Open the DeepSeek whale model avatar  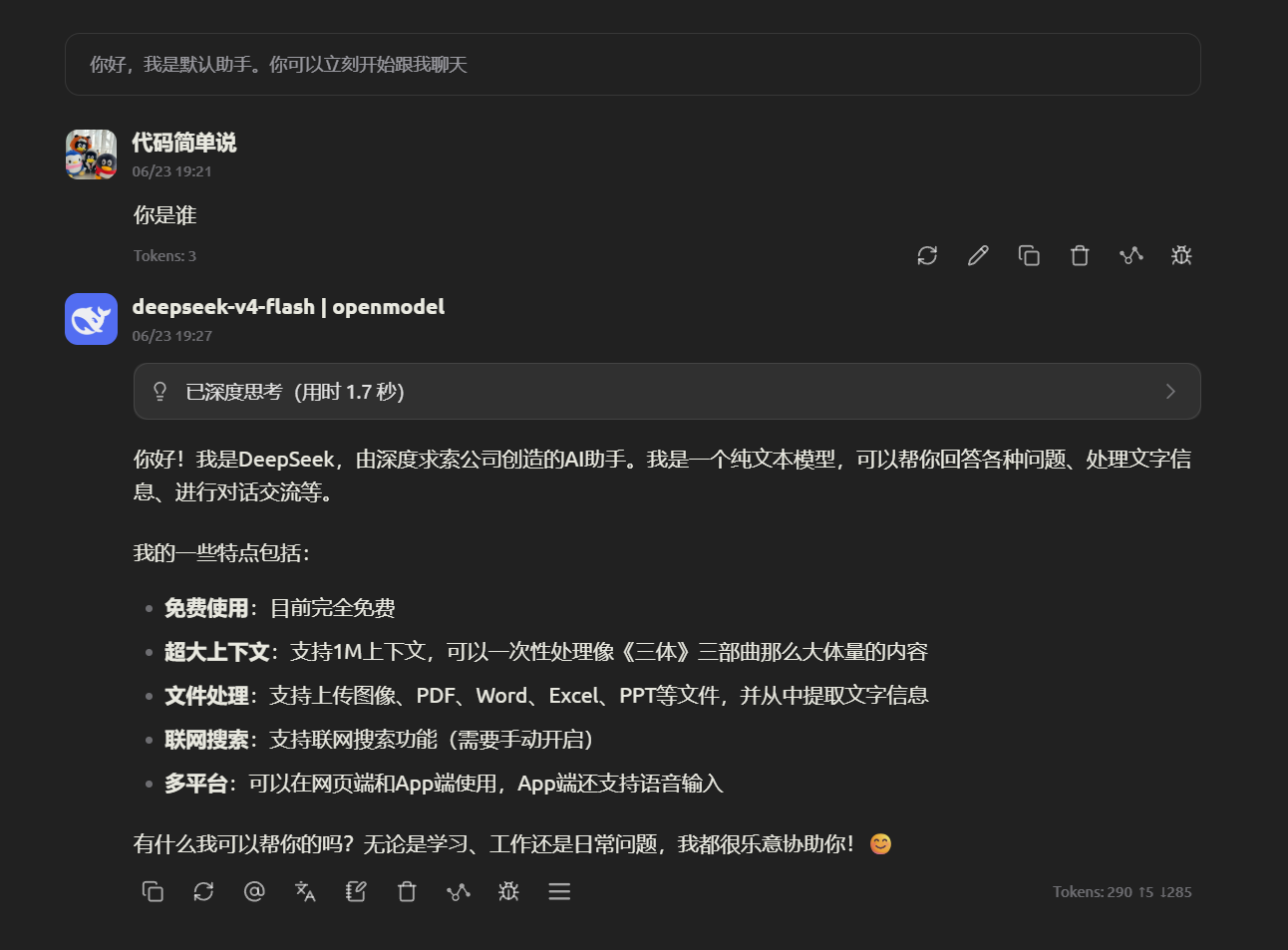click(91, 319)
